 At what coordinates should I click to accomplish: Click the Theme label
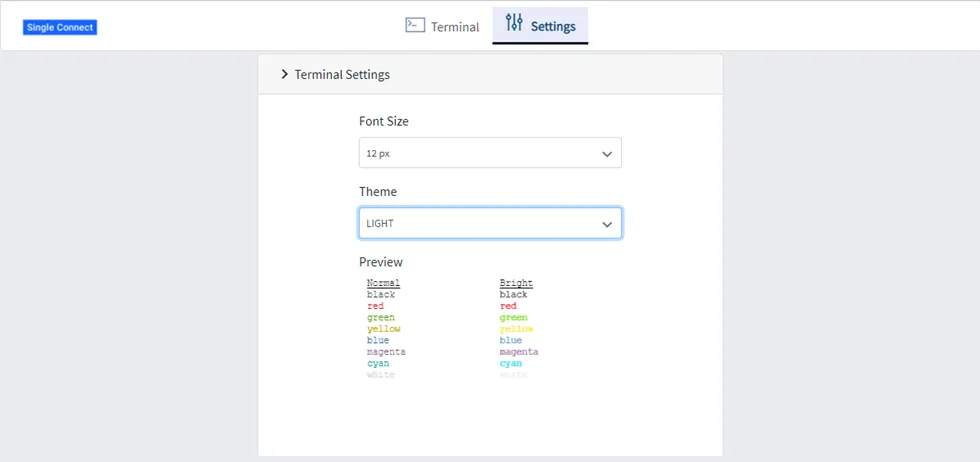point(378,191)
